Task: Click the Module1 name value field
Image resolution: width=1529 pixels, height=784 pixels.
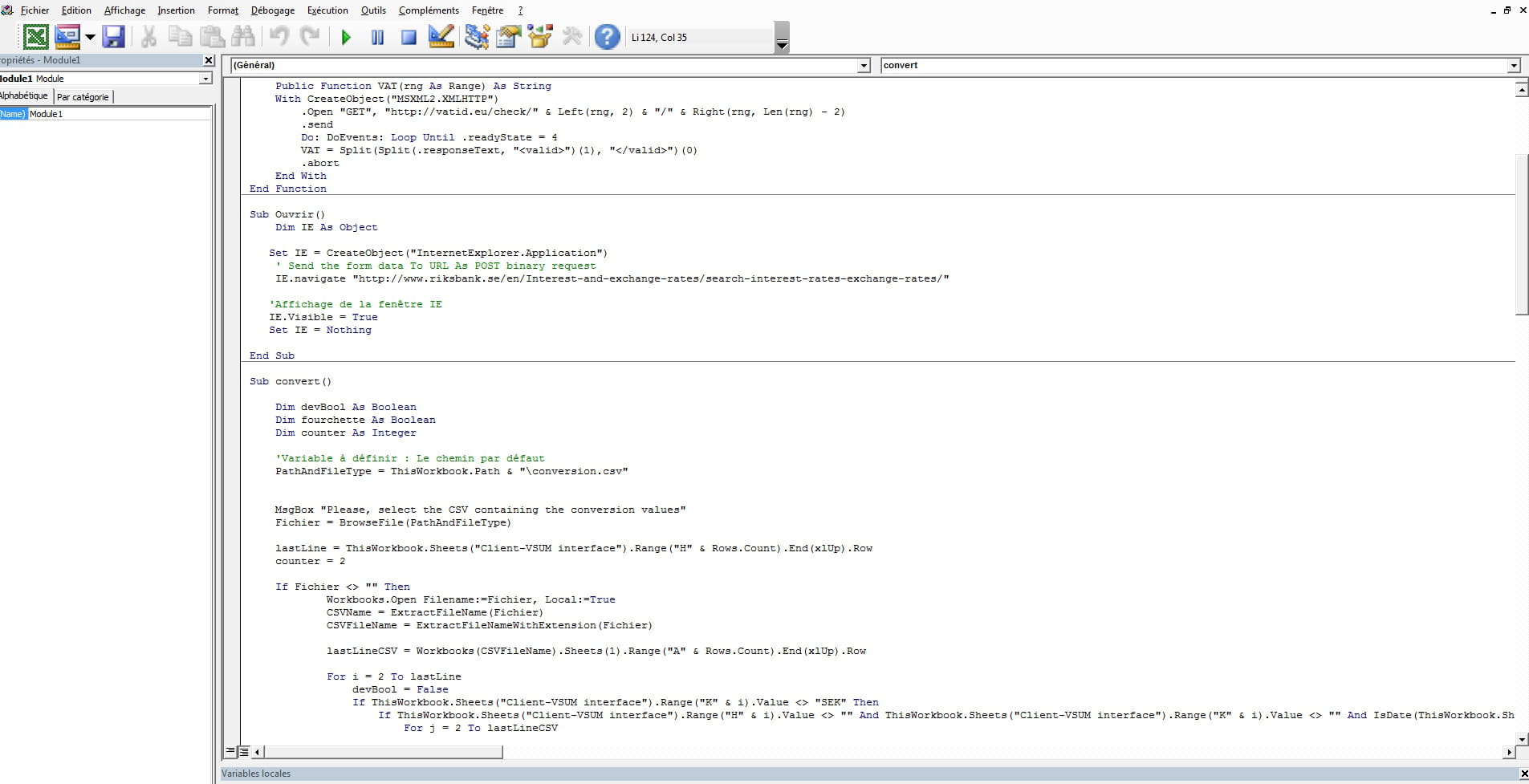Action: (x=120, y=114)
